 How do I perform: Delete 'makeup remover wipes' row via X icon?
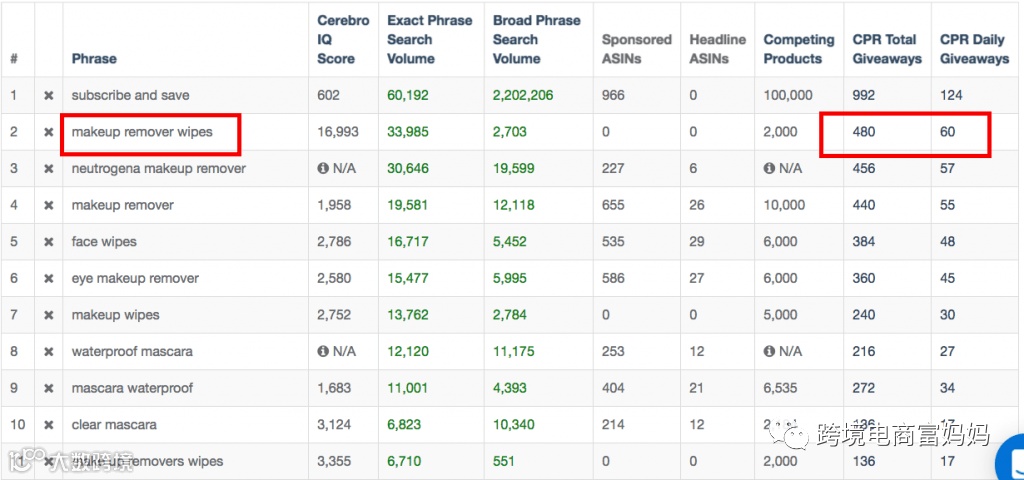(48, 132)
